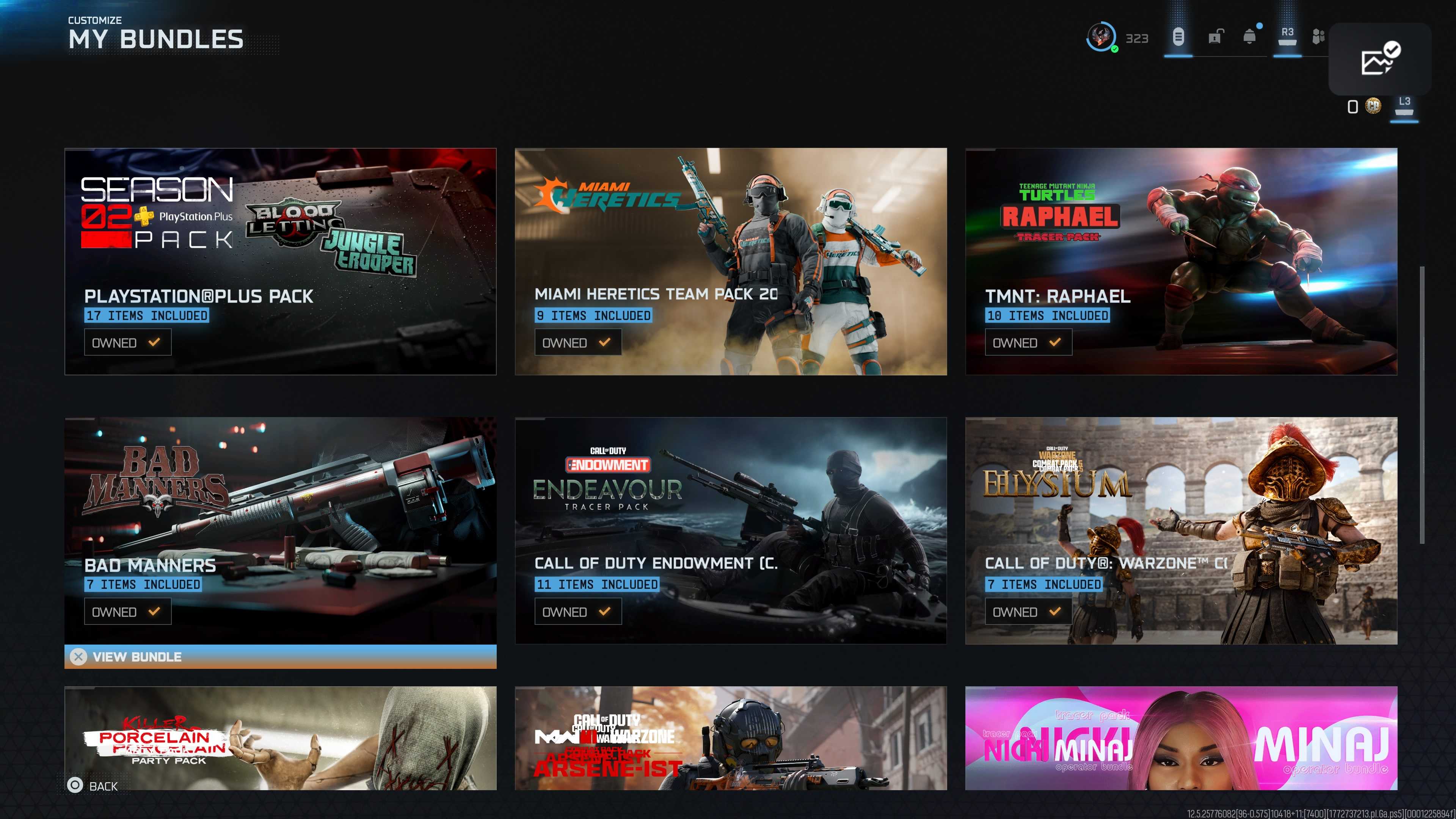The width and height of the screenshot is (1456, 819).
Task: Click Owned badge on TMNT: Raphael
Action: point(1029,342)
